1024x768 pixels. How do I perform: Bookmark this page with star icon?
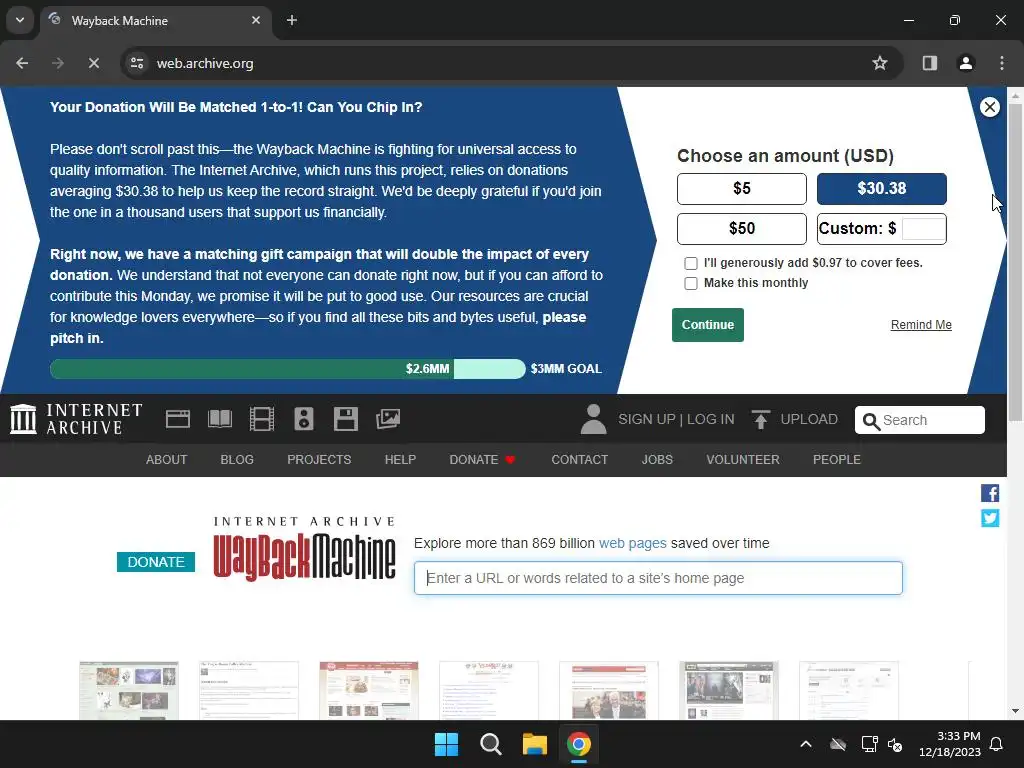(880, 63)
